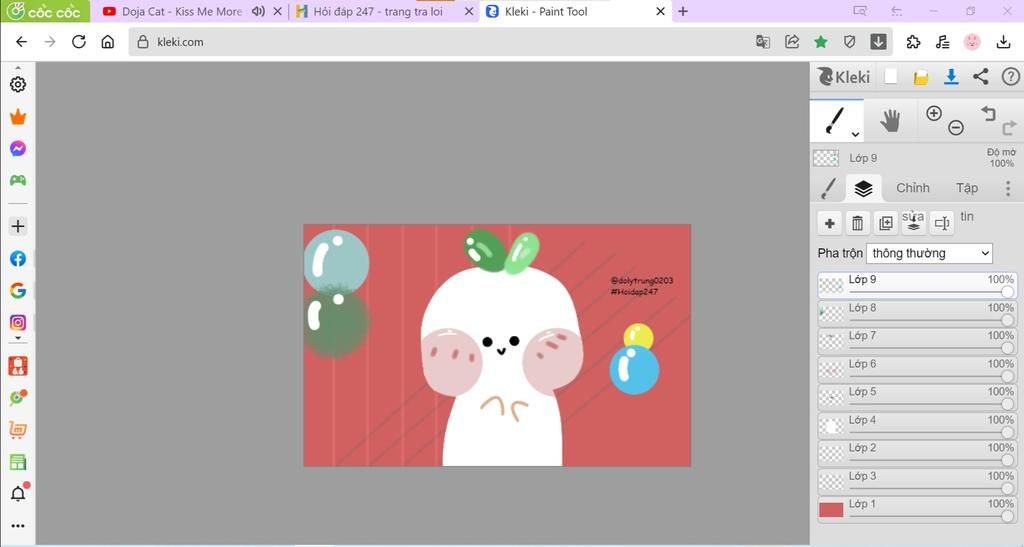This screenshot has width=1024, height=547.
Task: Duplicate the selected layer
Action: click(886, 223)
